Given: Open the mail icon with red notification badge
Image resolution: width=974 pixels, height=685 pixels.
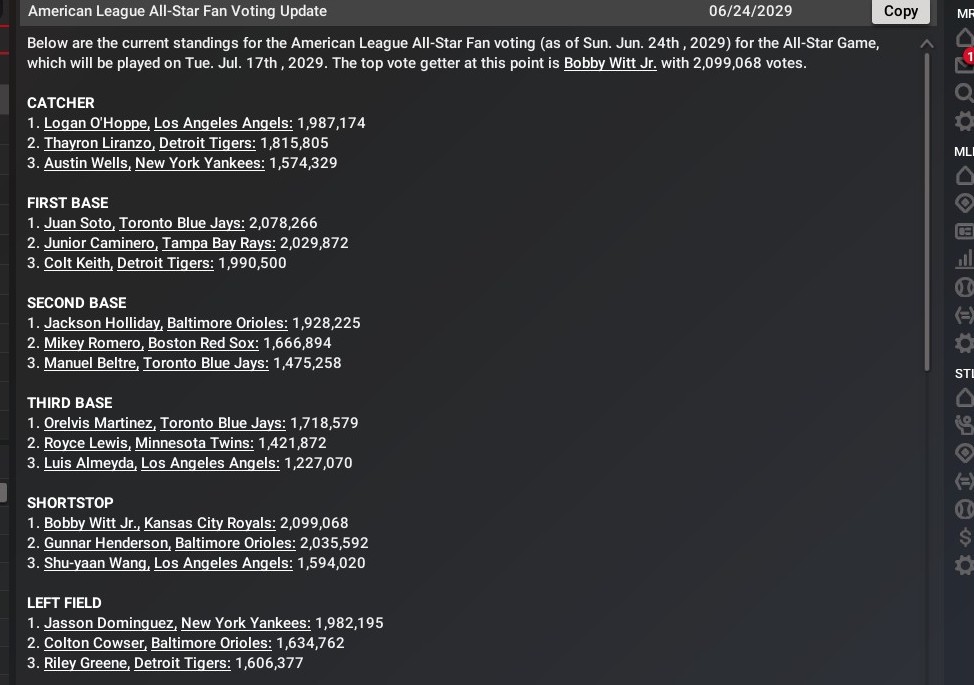Looking at the screenshot, I should point(964,63).
